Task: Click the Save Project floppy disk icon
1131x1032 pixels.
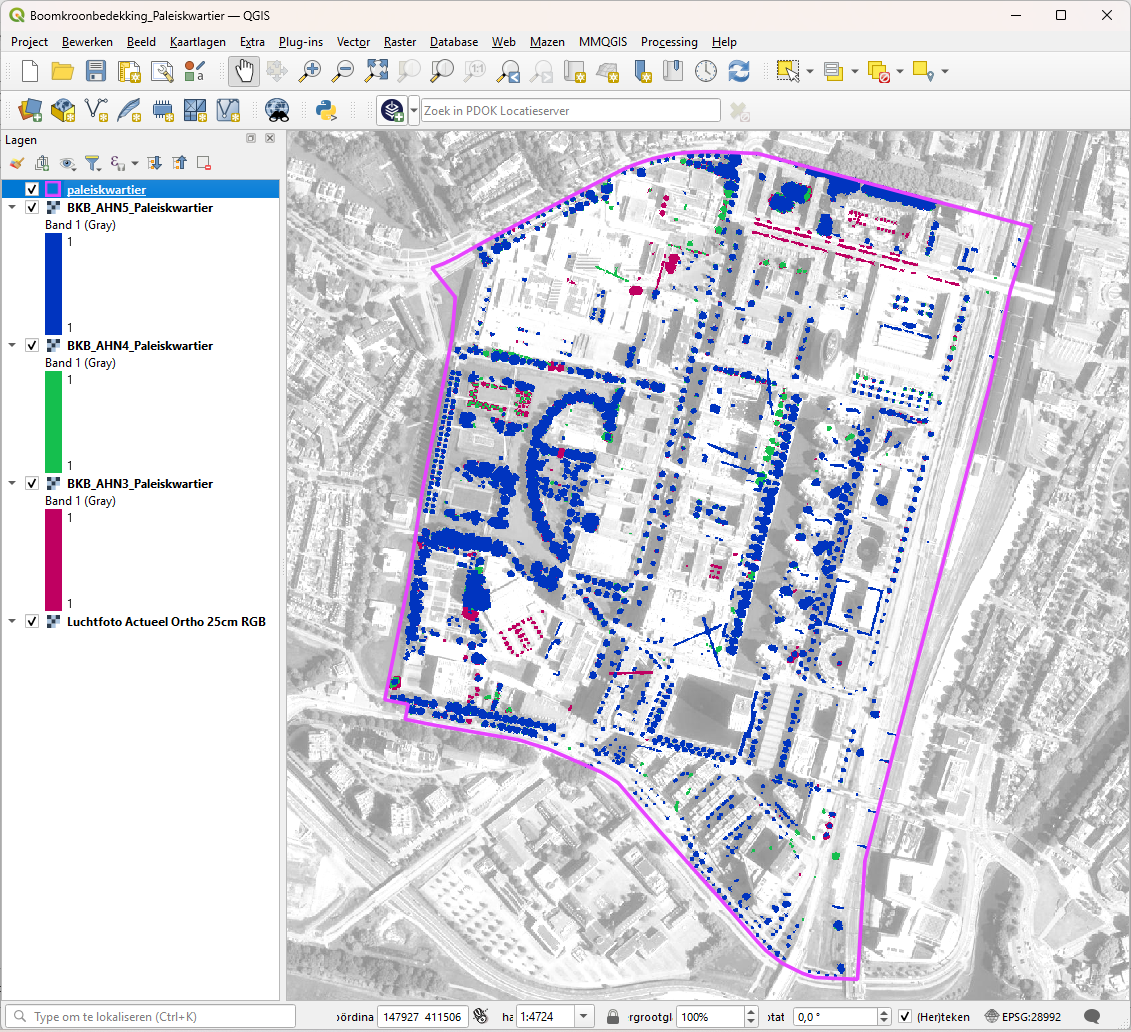Action: [95, 71]
